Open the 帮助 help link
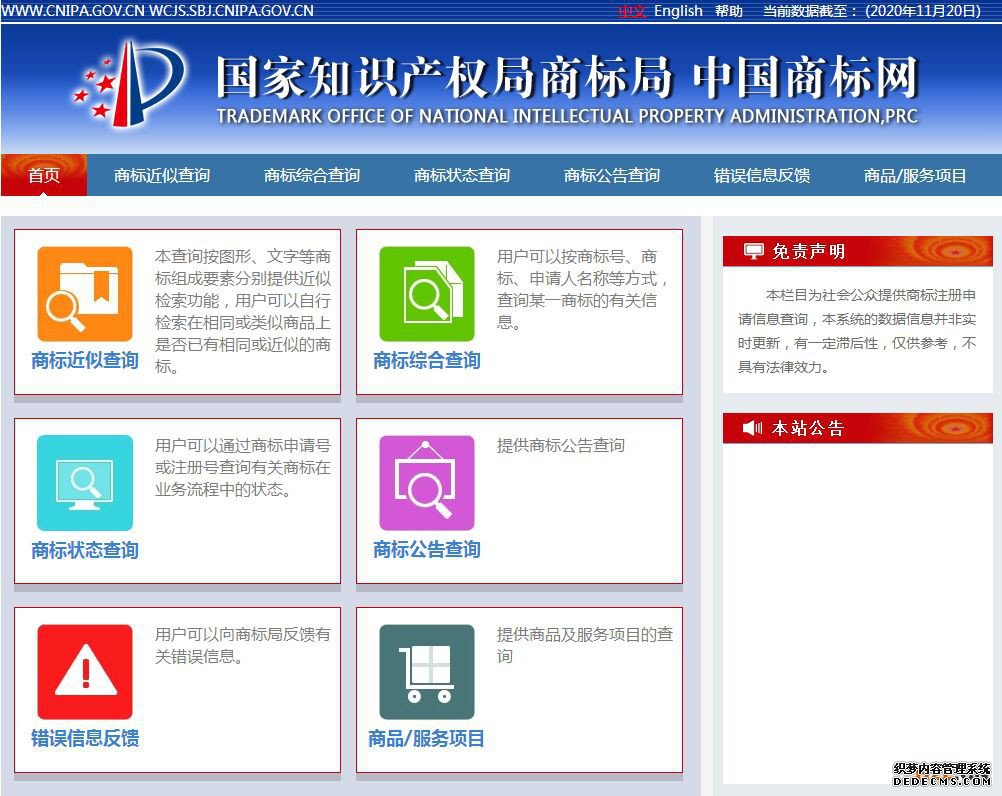Image resolution: width=1002 pixels, height=796 pixels. coord(728,11)
